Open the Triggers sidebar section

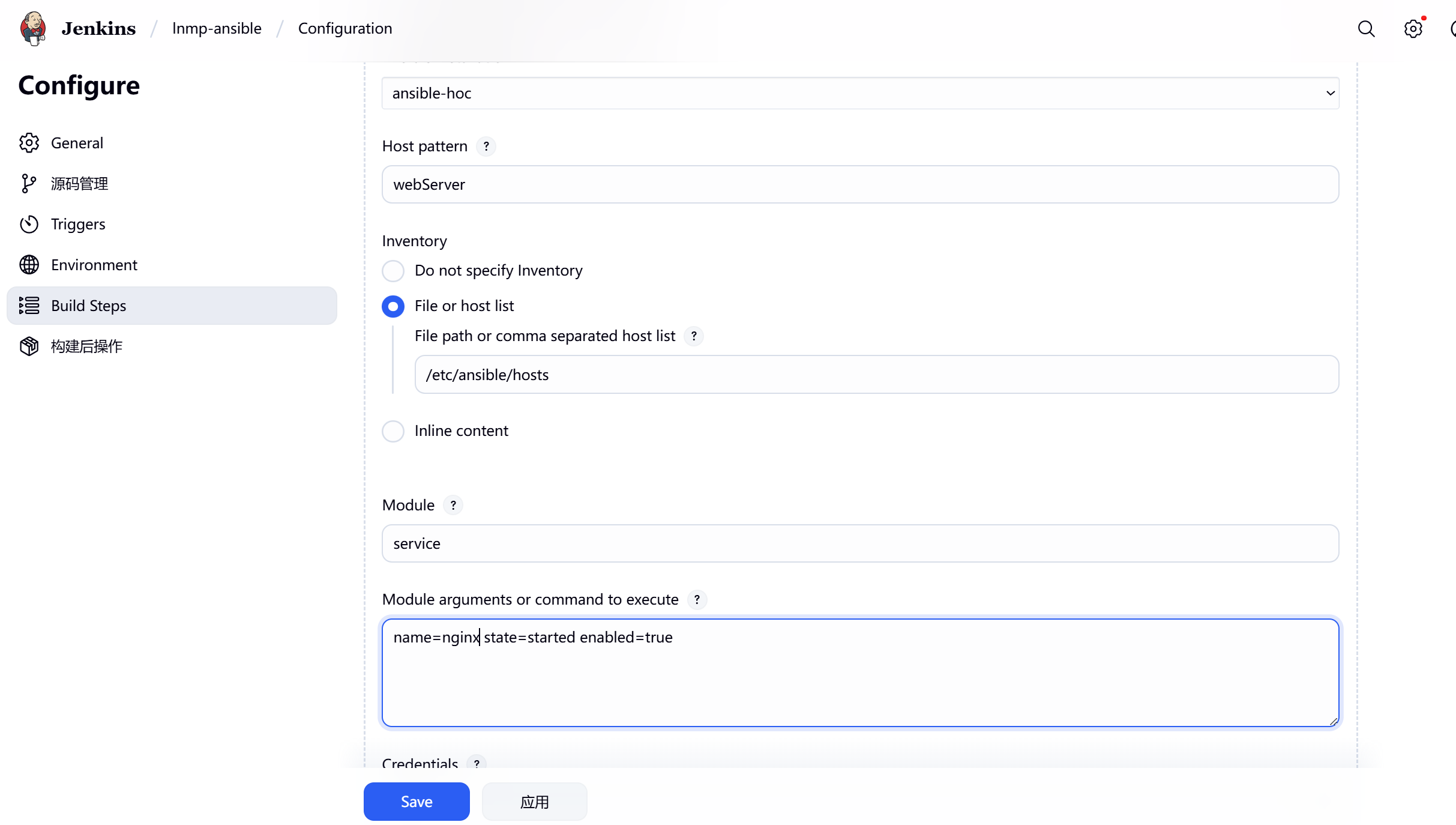78,224
